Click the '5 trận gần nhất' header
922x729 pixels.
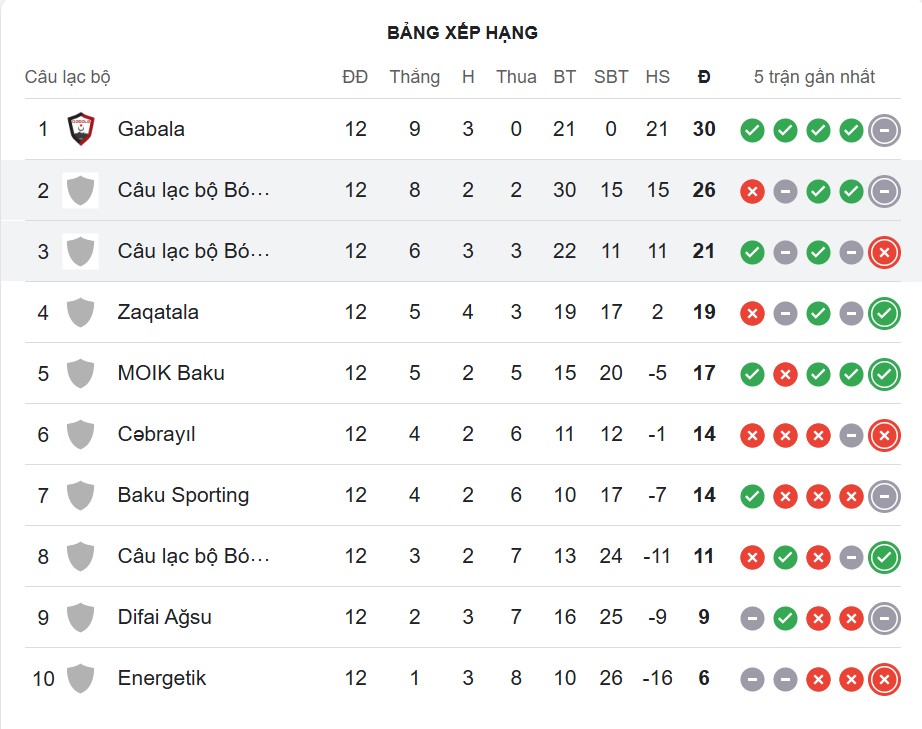(x=814, y=77)
